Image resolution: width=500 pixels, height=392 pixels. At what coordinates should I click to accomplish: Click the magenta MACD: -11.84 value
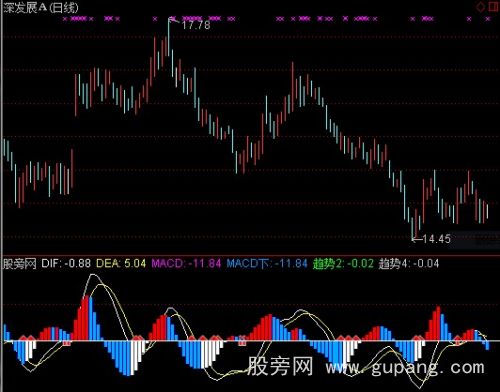click(186, 264)
